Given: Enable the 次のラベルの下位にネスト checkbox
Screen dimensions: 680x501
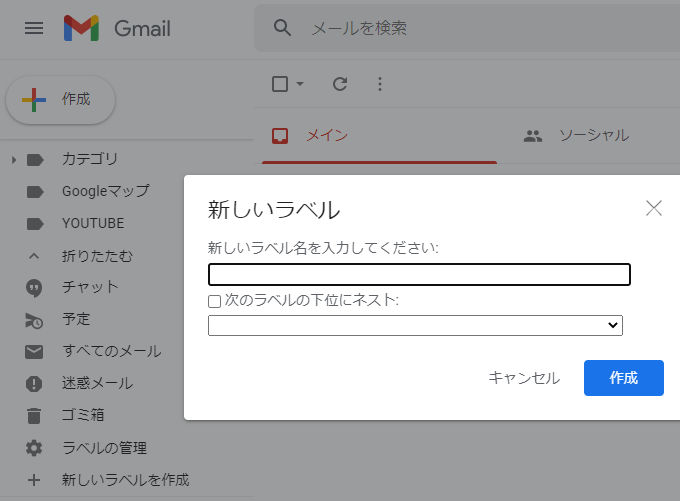Looking at the screenshot, I should (214, 301).
